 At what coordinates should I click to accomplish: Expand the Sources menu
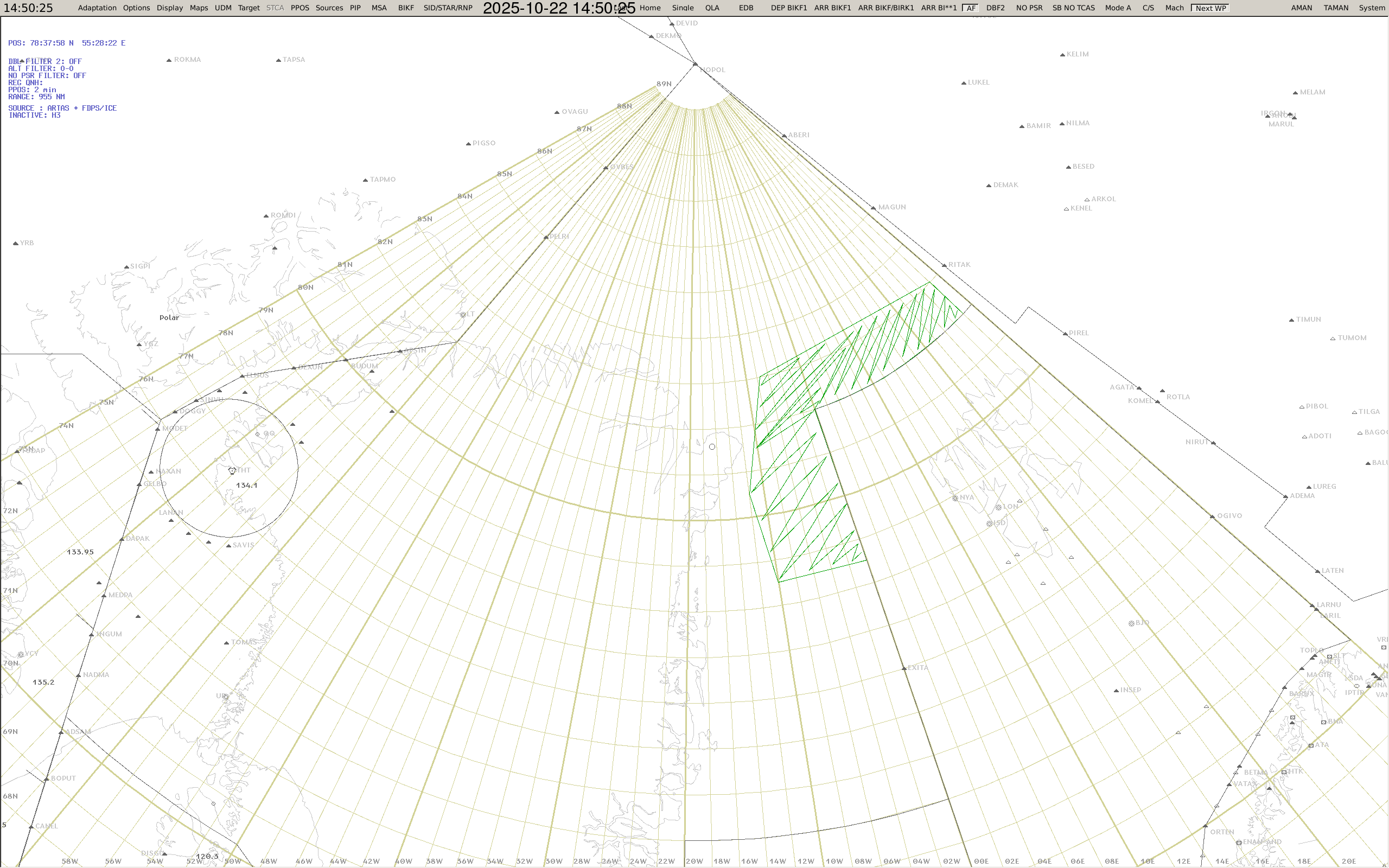coord(329,8)
